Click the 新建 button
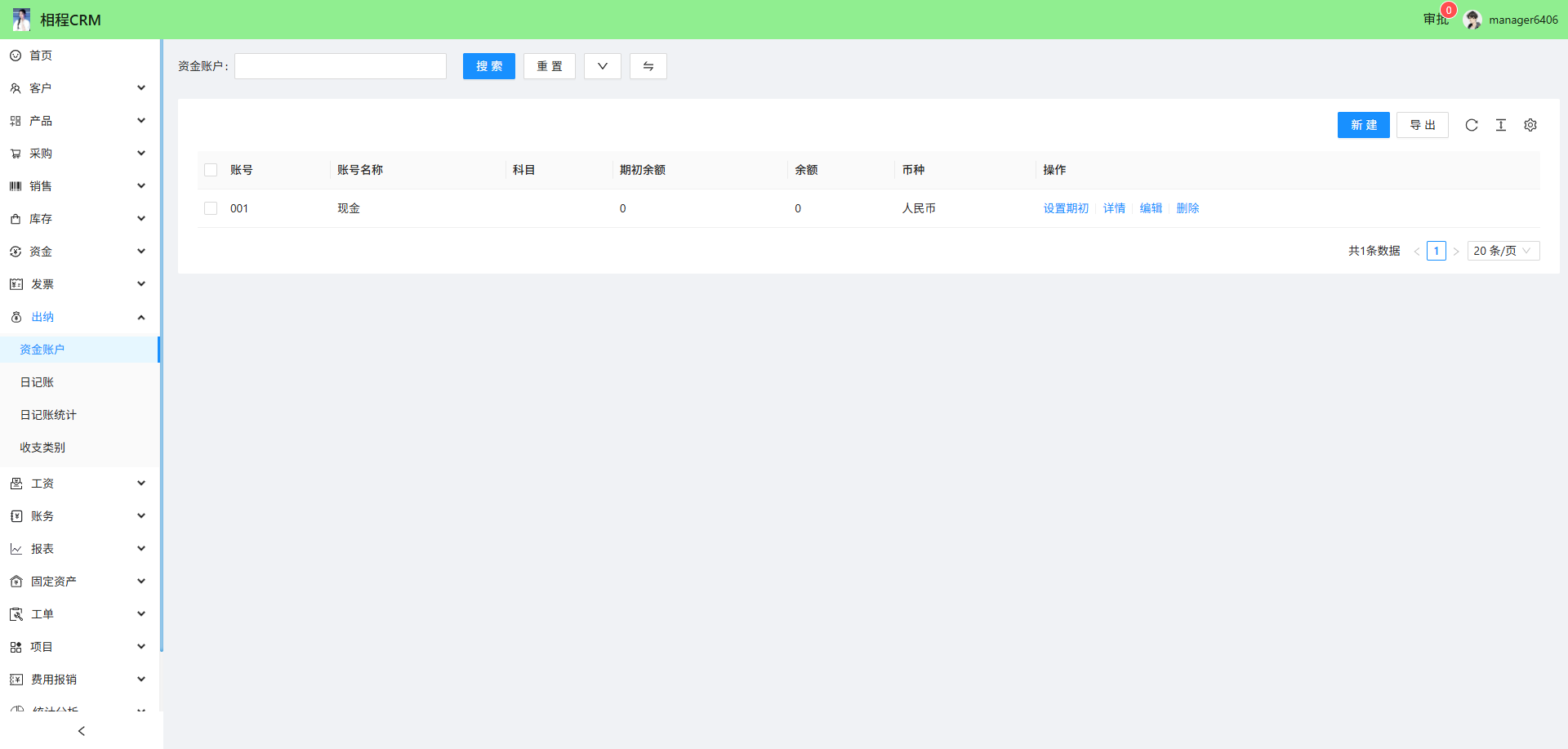Image resolution: width=1568 pixels, height=749 pixels. click(x=1363, y=125)
